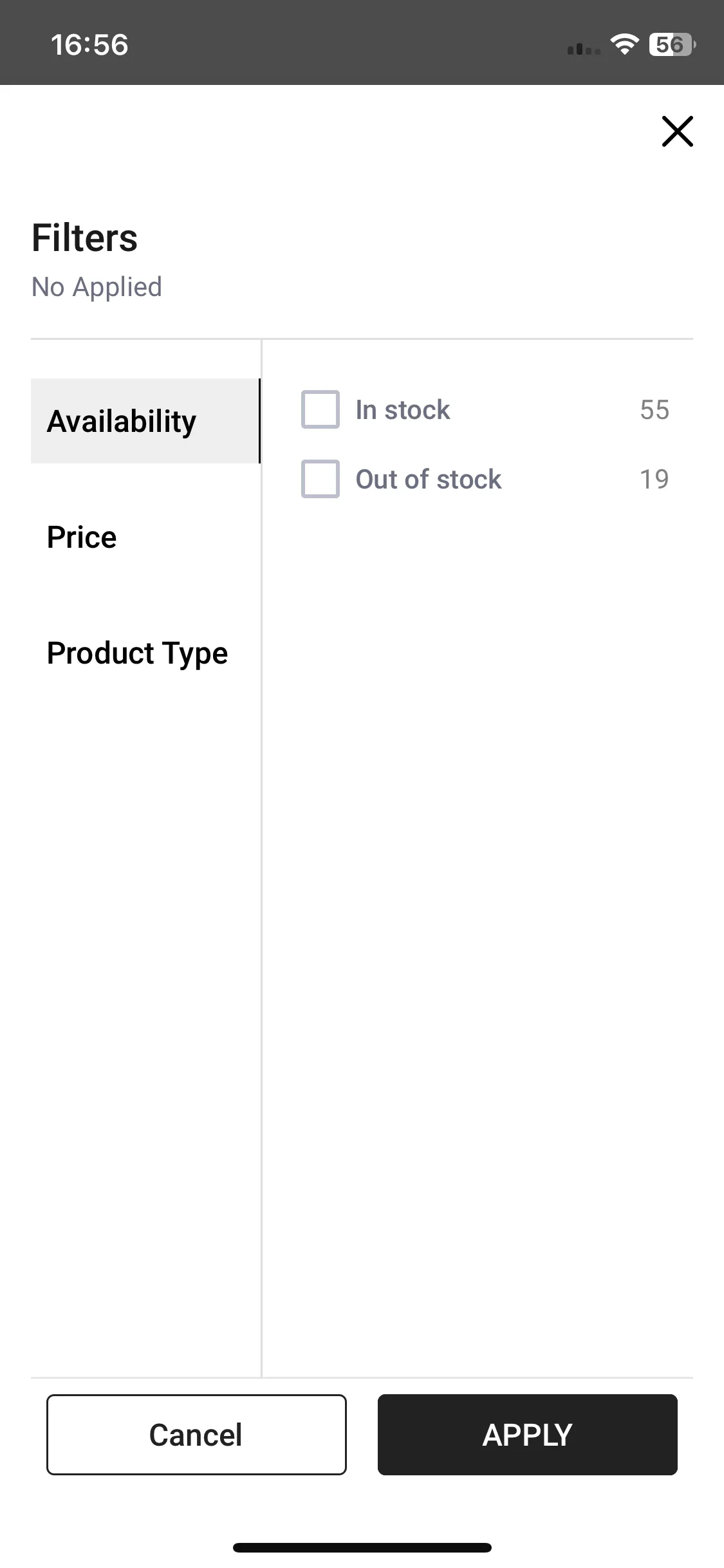
Task: Close the Filters panel with X icon
Action: 677,131
